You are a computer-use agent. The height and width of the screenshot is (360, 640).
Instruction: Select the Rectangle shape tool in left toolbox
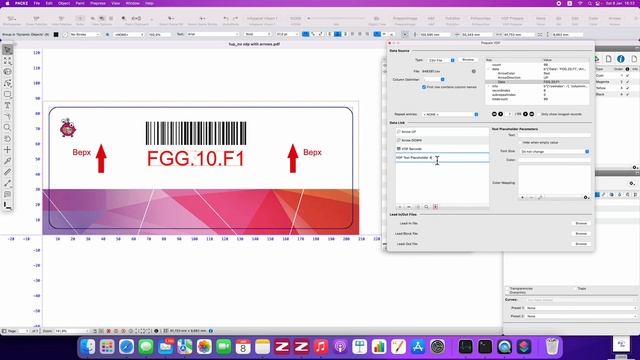(7, 94)
